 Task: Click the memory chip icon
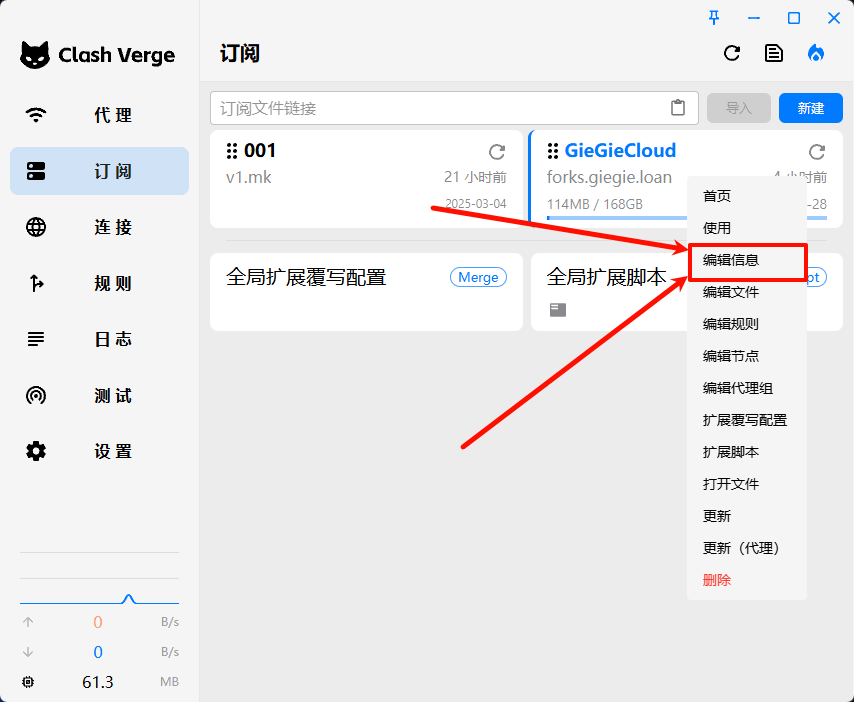pos(28,682)
